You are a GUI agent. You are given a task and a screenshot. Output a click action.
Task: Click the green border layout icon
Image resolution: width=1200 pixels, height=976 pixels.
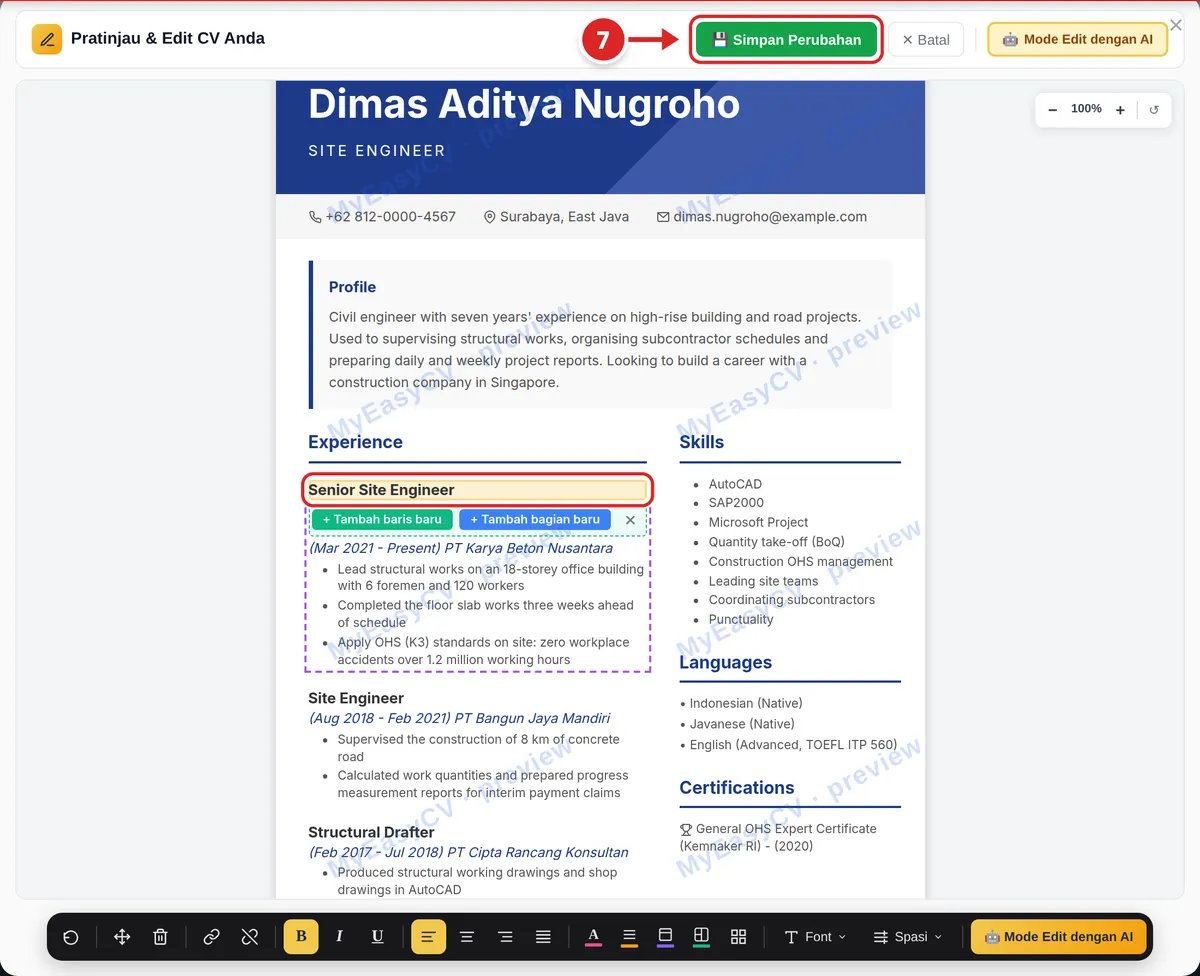coord(701,937)
